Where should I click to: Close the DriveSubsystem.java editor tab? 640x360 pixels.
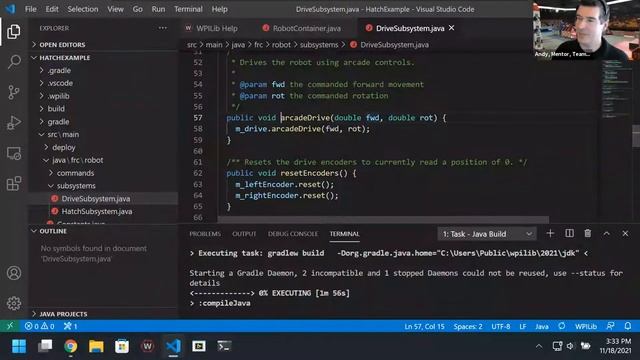tap(451, 28)
